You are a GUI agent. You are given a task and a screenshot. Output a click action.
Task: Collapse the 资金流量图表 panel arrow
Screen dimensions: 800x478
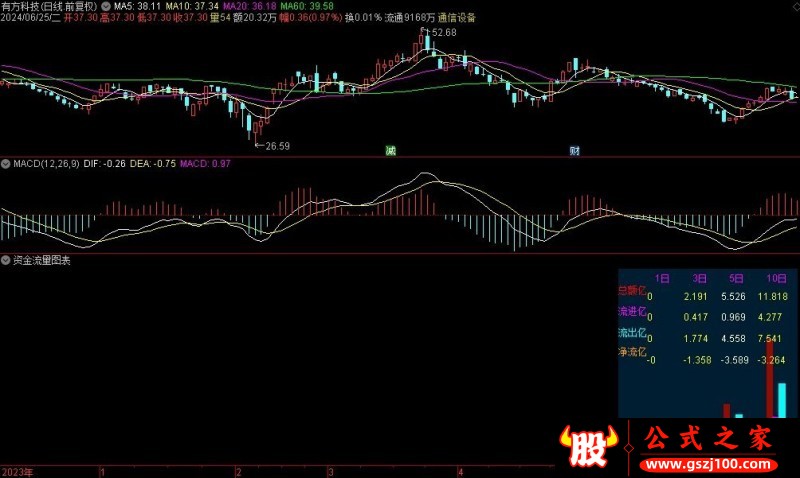[x=6, y=260]
